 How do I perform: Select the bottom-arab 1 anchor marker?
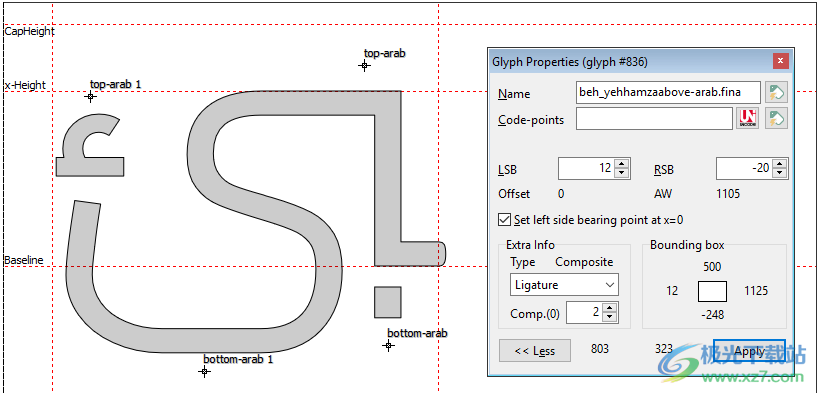[204, 371]
